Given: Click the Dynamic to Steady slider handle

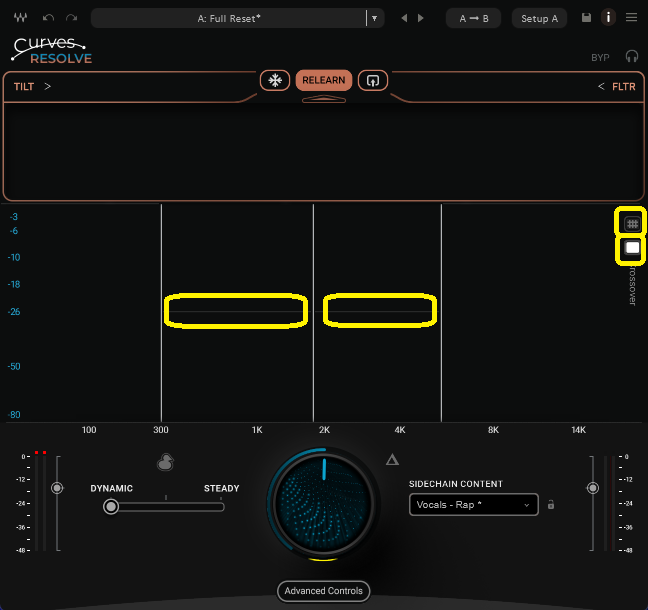Looking at the screenshot, I should point(111,507).
